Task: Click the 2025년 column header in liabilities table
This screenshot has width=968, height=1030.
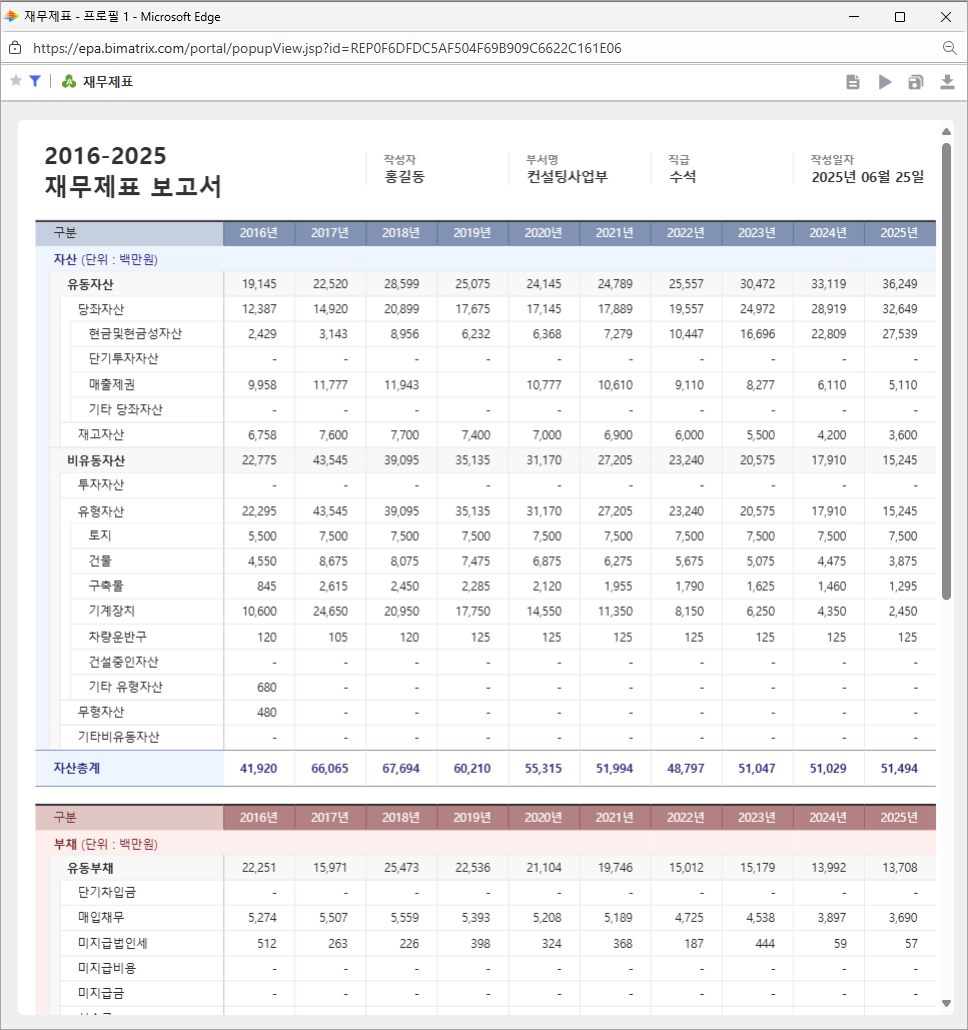Action: (899, 817)
